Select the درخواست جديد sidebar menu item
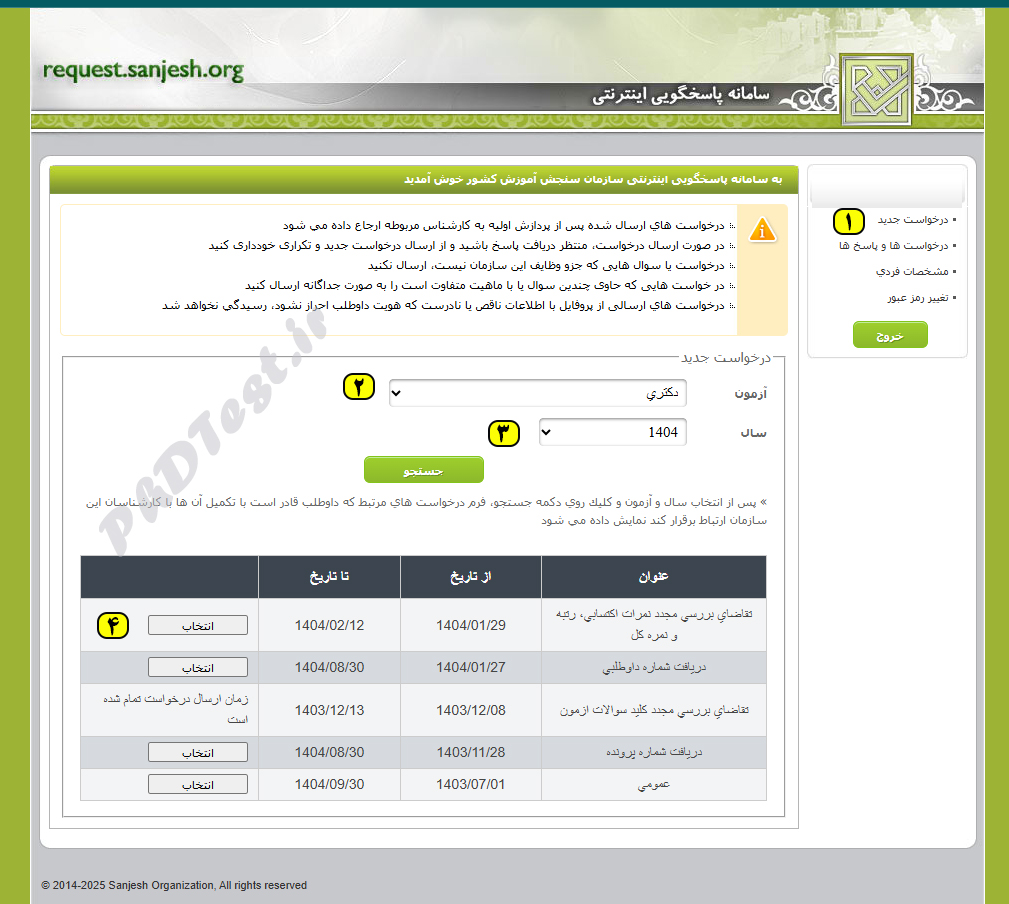Viewport: 1009px width, 904px height. (911, 221)
